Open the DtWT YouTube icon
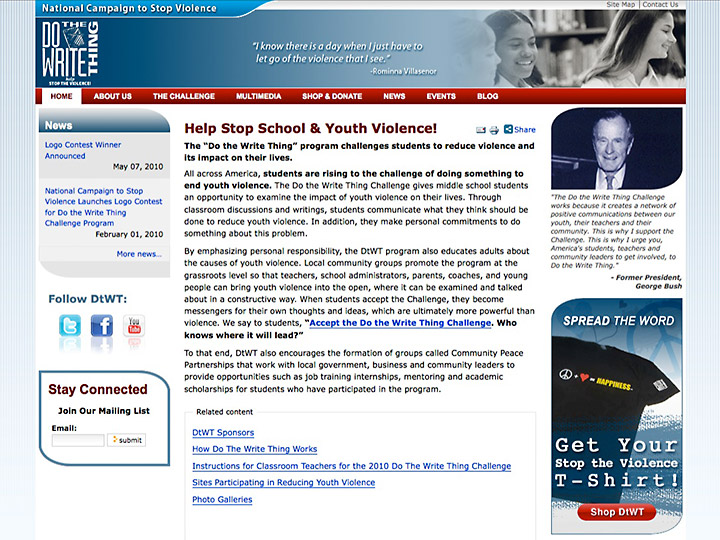Viewport: 720px width, 540px height. pos(134,326)
